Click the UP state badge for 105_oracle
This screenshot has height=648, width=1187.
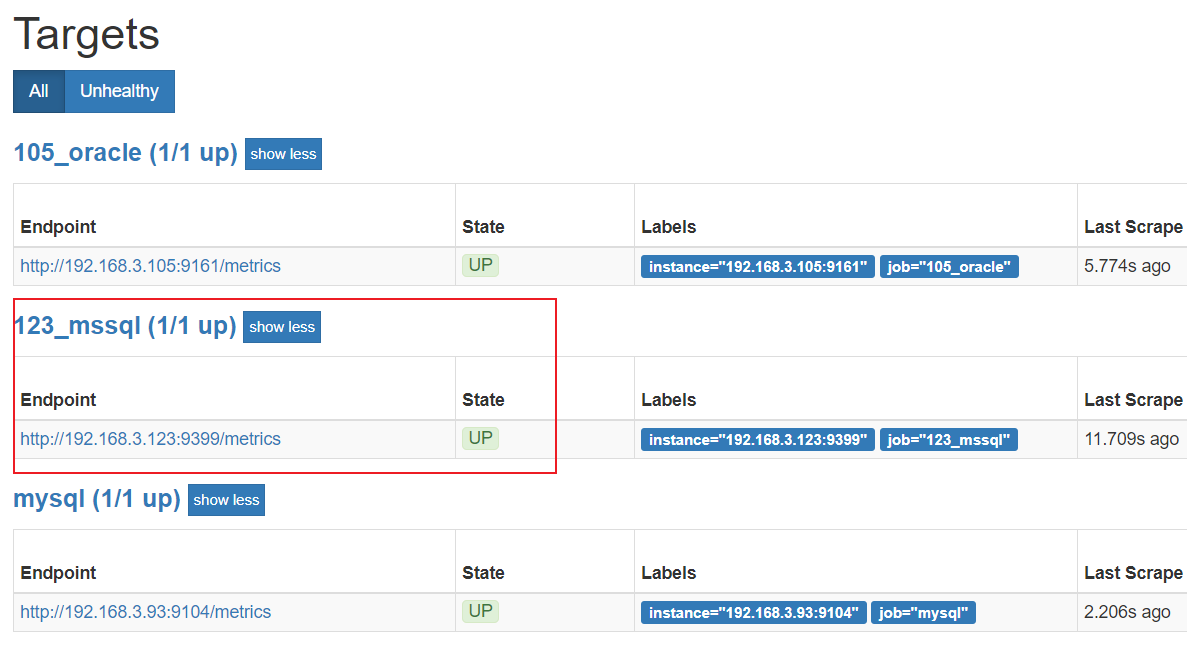coord(480,264)
